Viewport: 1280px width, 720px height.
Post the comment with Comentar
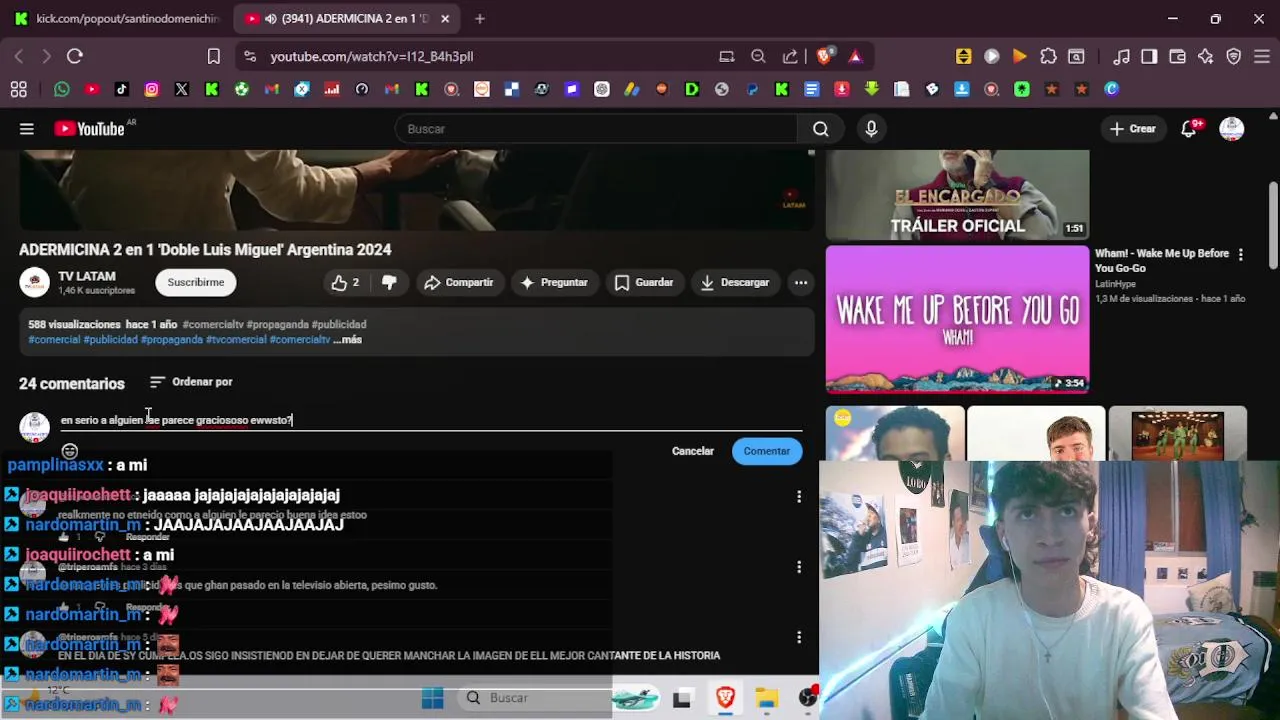click(x=767, y=451)
